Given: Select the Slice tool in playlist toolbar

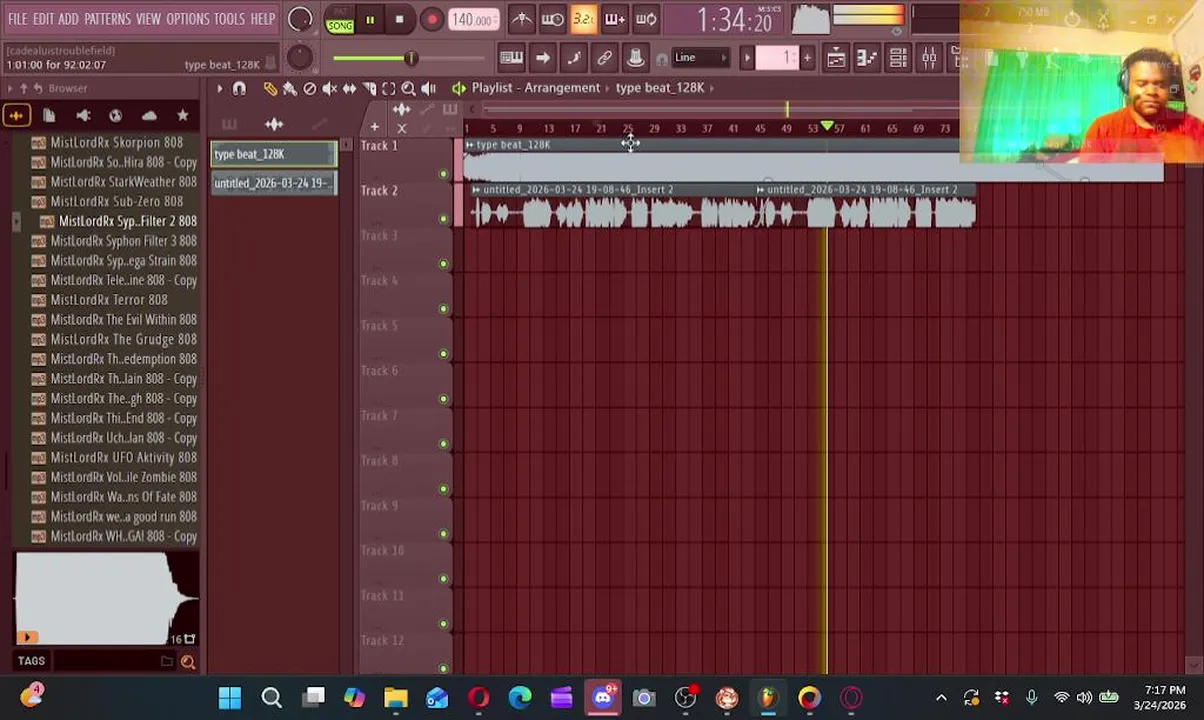Looking at the screenshot, I should (x=369, y=88).
